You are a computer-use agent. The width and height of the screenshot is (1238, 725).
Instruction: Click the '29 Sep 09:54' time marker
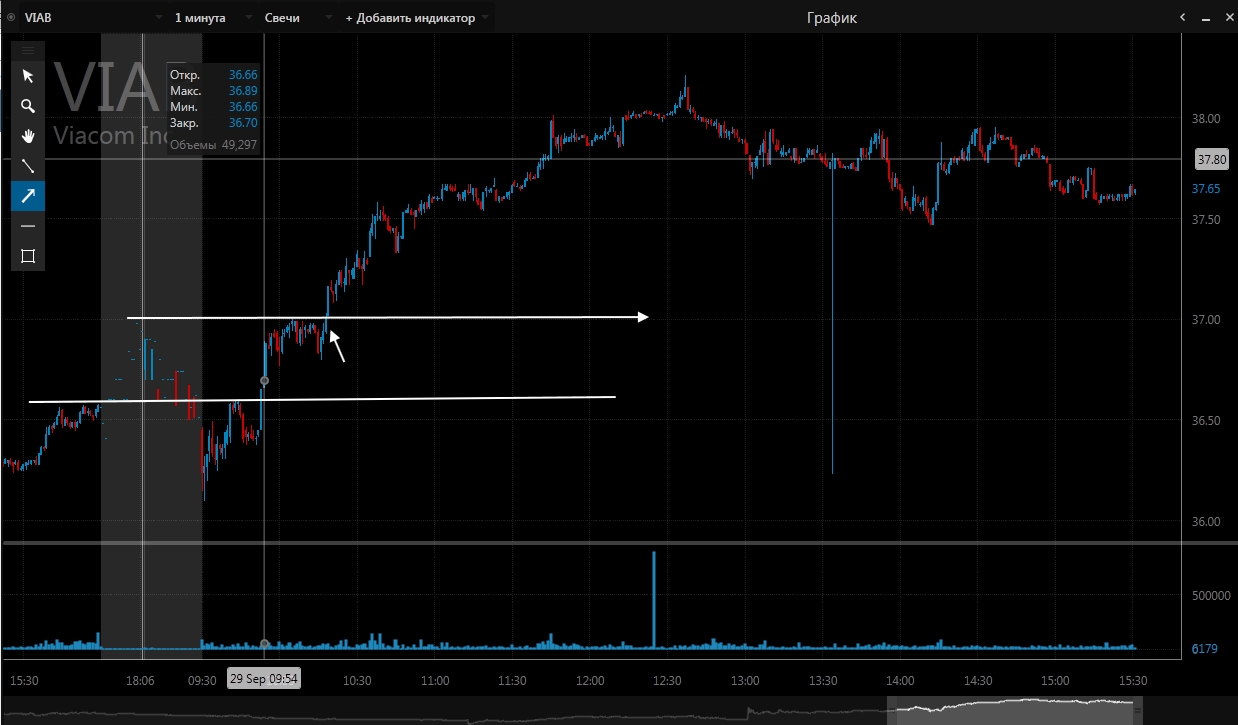coord(263,679)
